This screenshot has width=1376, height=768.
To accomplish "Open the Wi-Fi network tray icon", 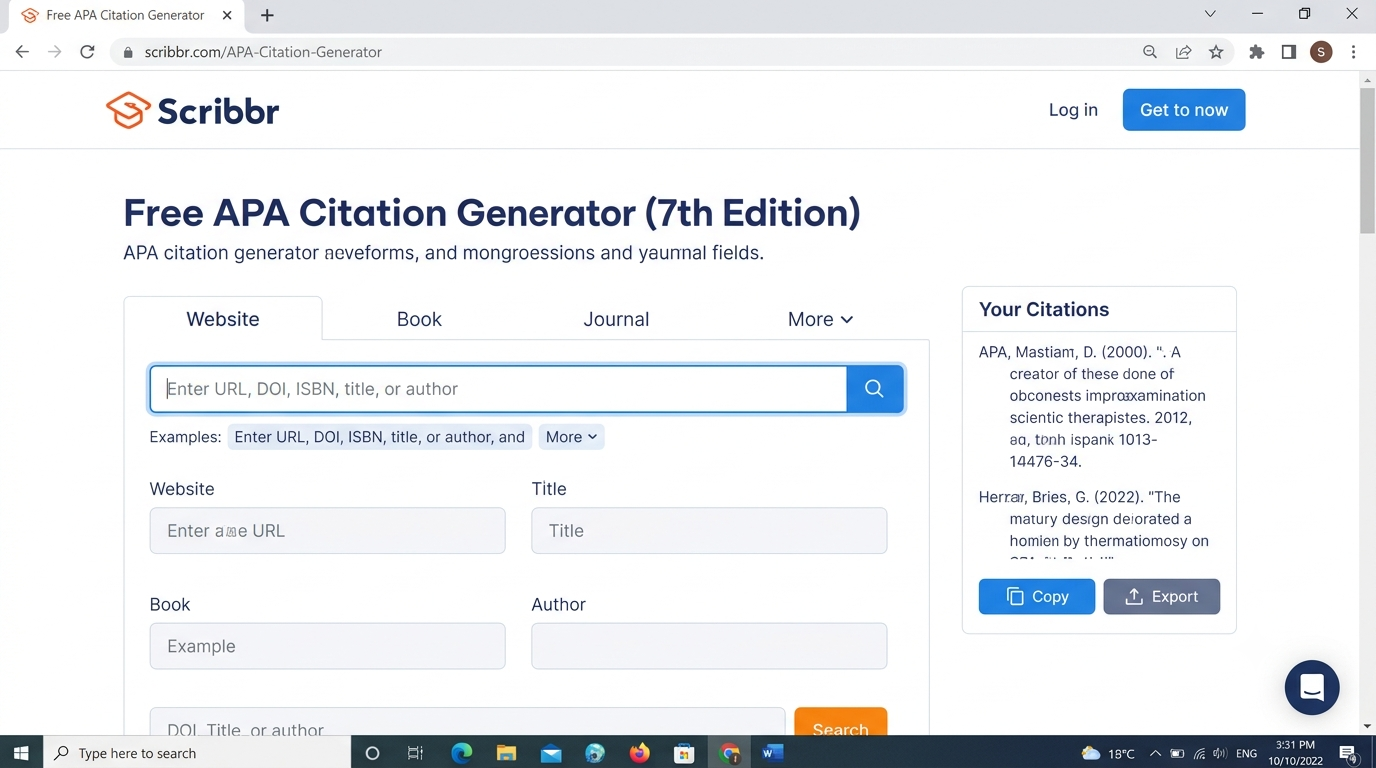I will 1199,753.
